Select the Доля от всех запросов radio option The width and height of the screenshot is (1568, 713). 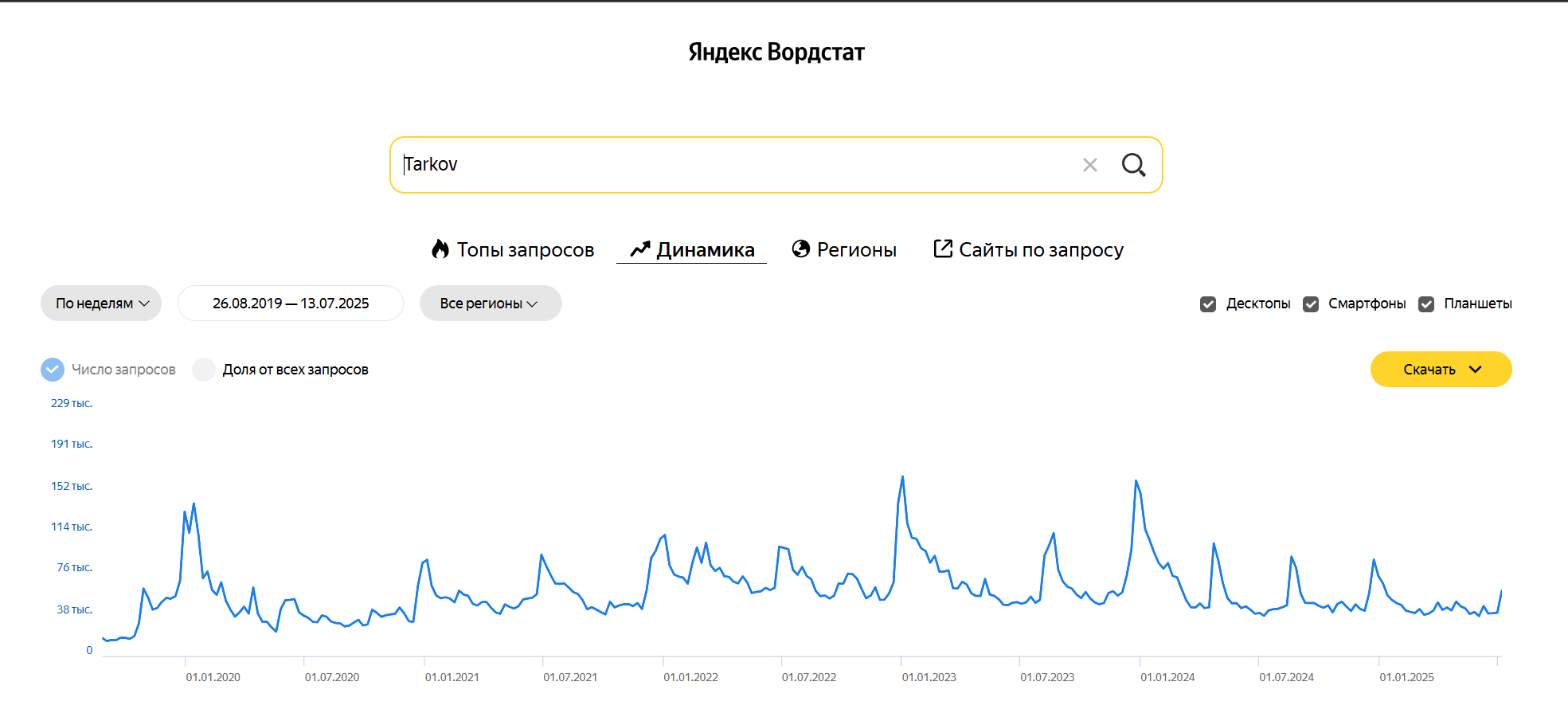tap(204, 370)
